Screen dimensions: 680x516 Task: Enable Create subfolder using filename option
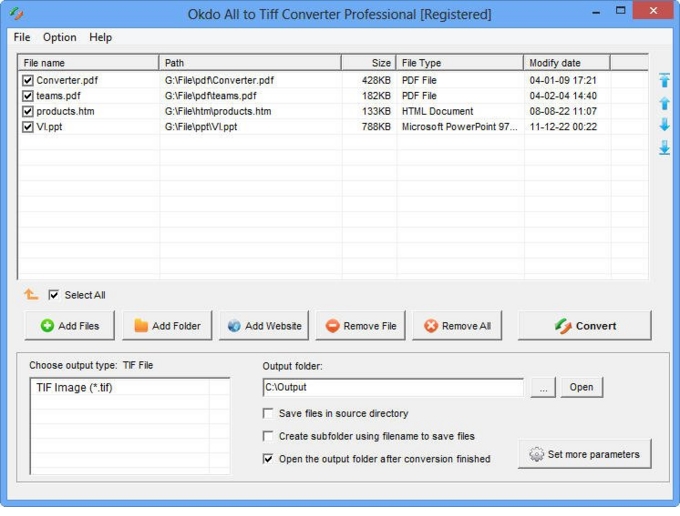pos(268,436)
